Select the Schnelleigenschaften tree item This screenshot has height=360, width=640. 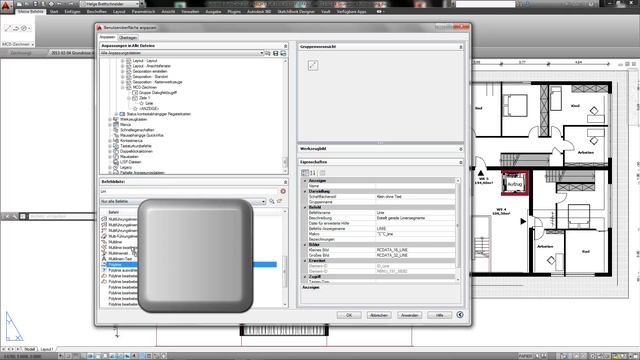pyautogui.click(x=137, y=130)
